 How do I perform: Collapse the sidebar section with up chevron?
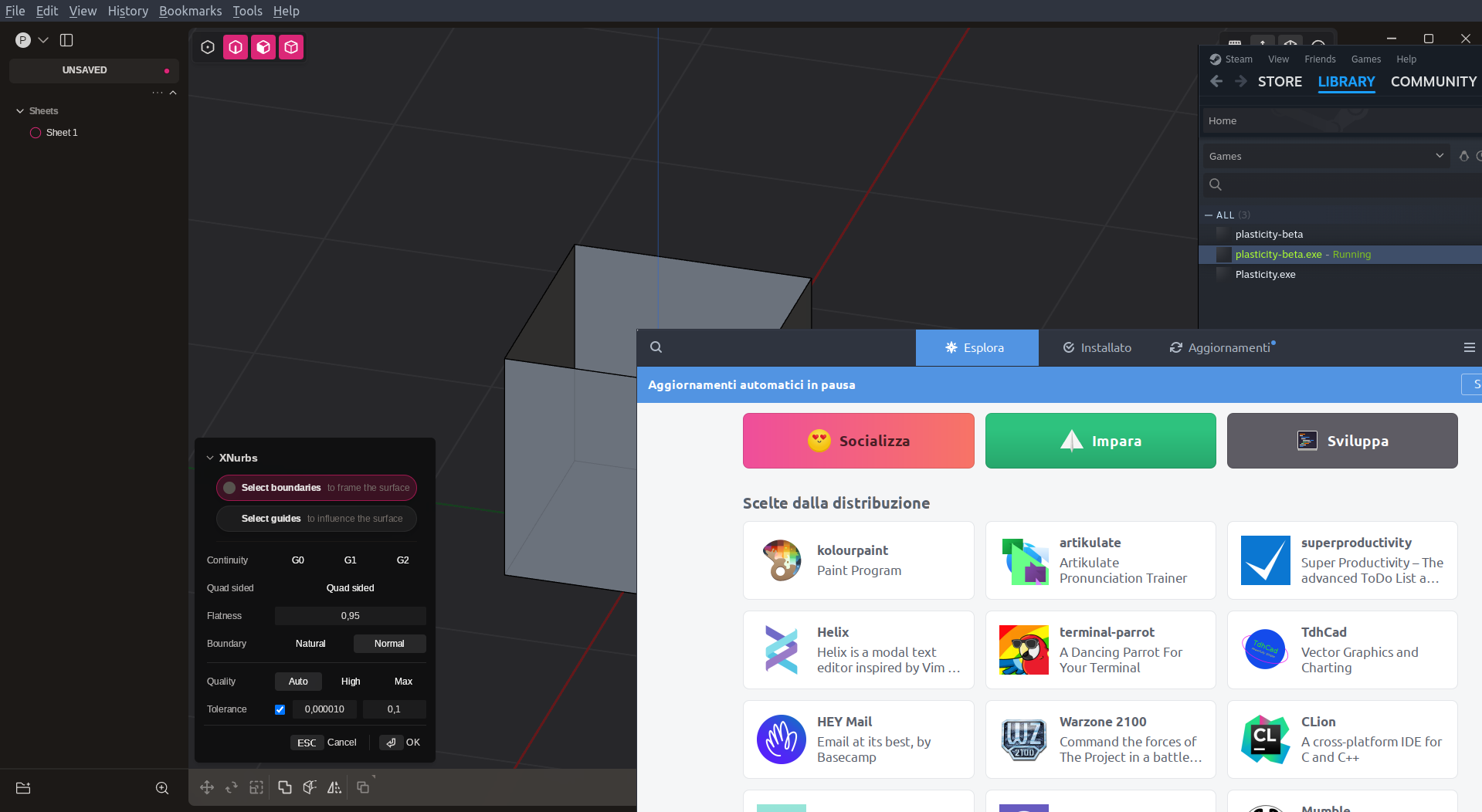click(173, 93)
